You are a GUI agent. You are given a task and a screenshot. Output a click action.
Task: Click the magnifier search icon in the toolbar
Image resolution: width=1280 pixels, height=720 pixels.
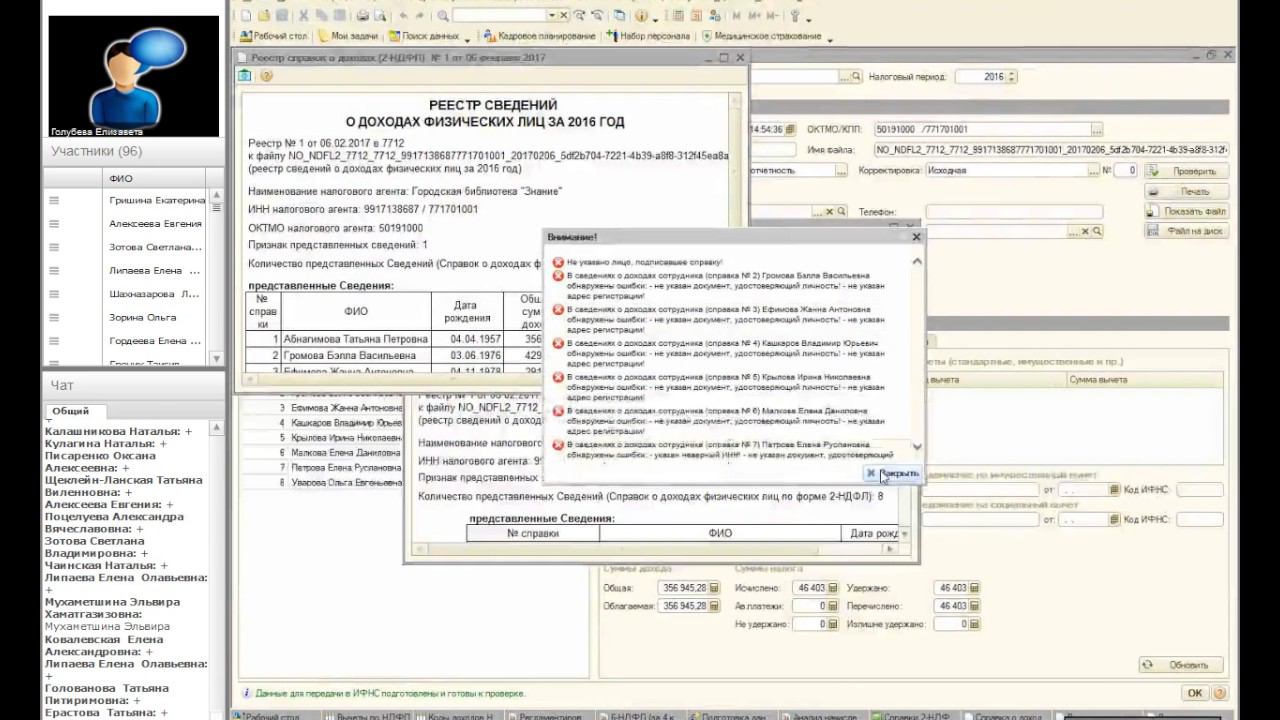click(x=443, y=15)
